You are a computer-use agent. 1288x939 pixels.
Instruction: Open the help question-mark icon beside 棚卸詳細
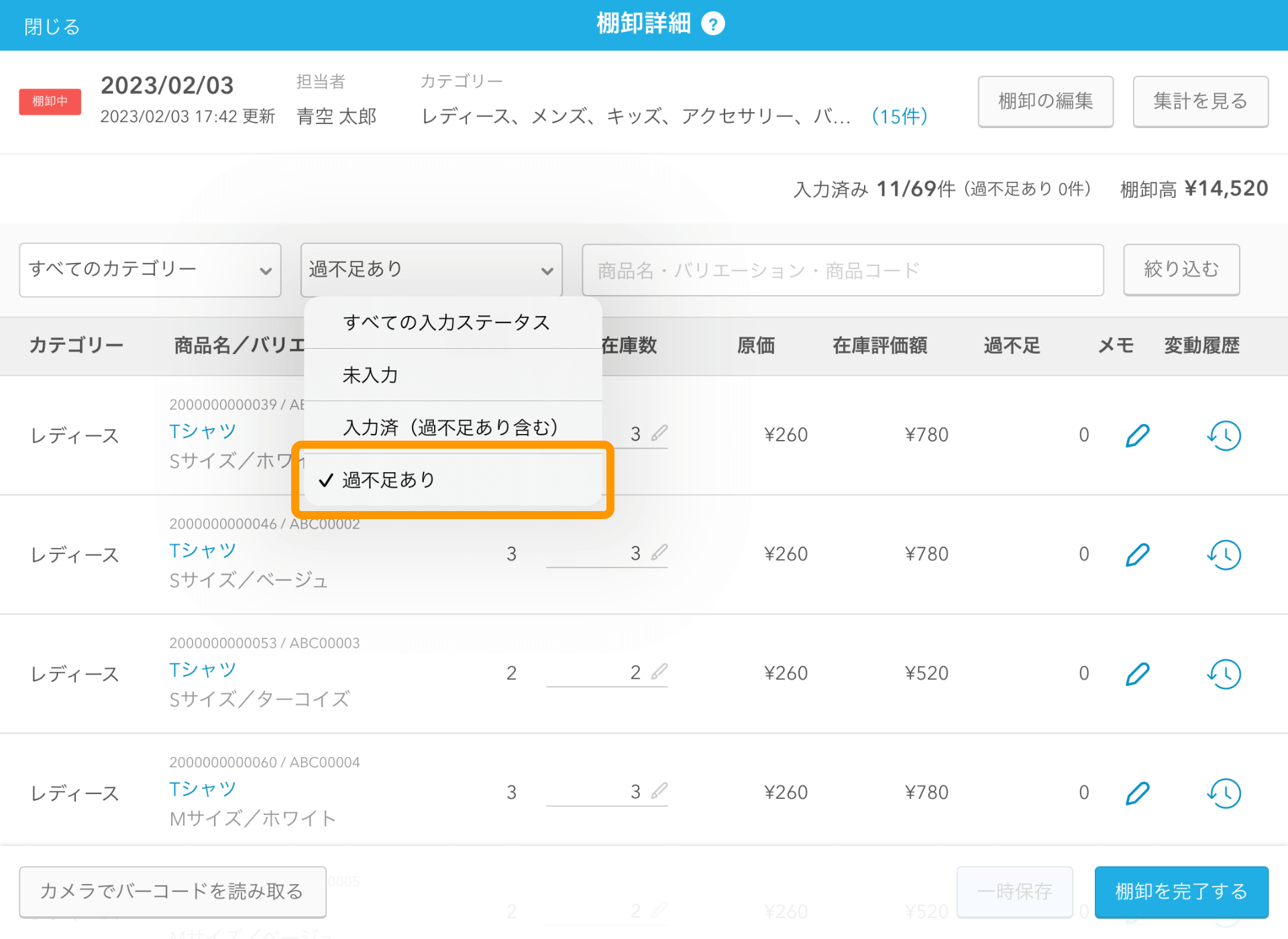712,24
